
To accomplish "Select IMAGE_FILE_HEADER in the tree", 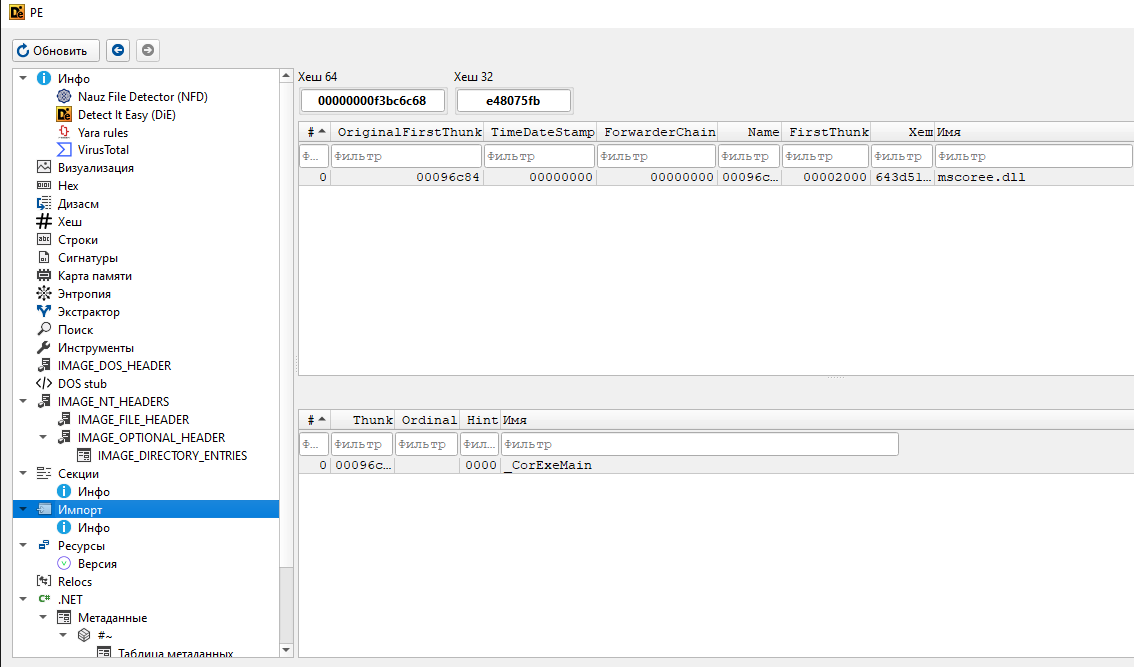I will (x=133, y=420).
